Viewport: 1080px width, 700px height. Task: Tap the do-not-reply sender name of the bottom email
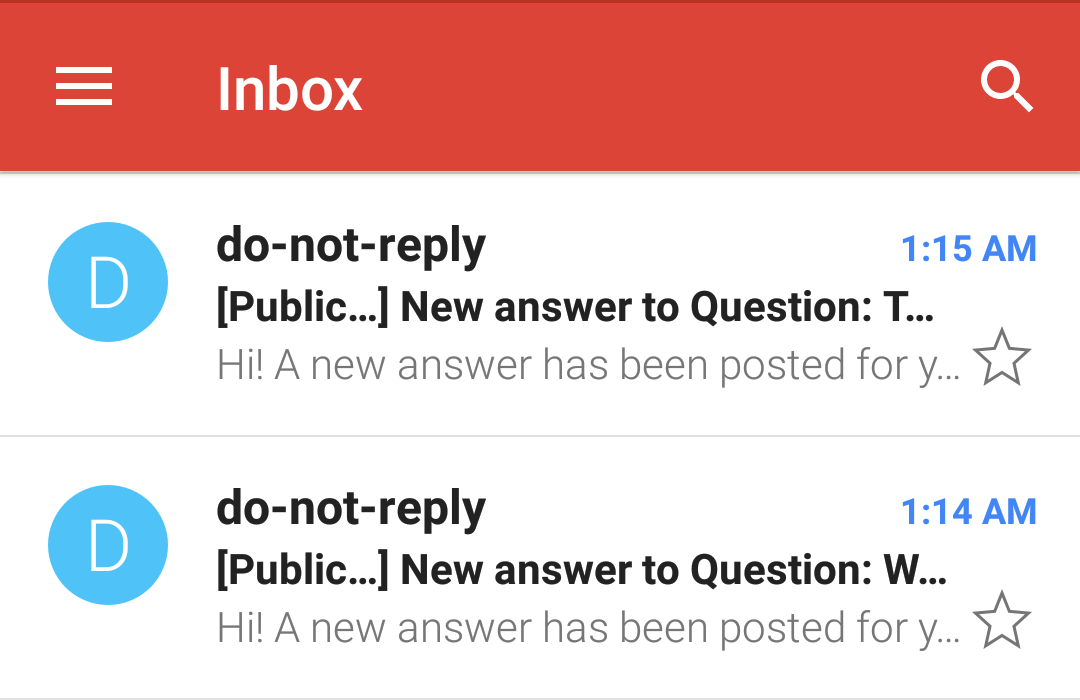[x=351, y=508]
